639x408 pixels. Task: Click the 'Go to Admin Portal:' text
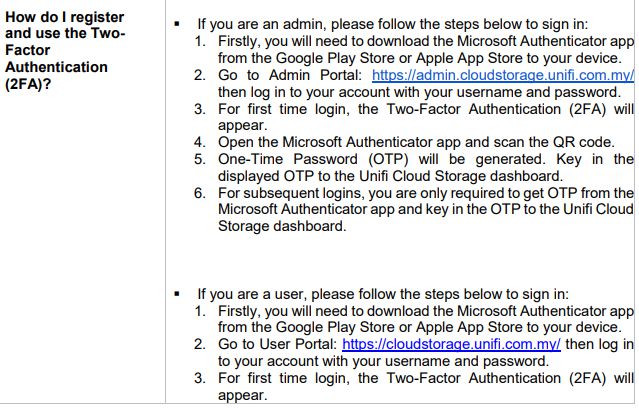[290, 75]
